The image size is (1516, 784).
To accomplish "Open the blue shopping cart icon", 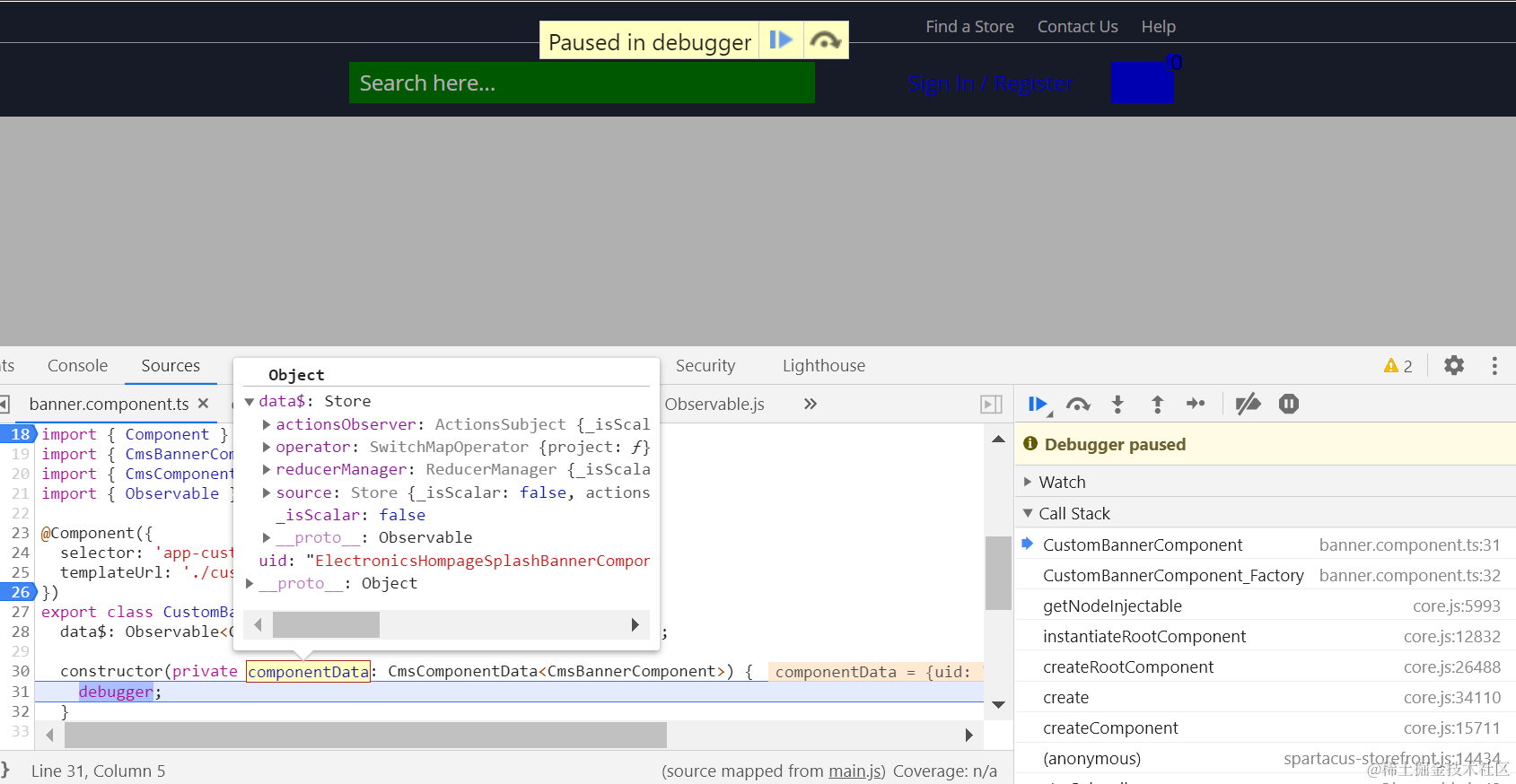I will (1142, 83).
